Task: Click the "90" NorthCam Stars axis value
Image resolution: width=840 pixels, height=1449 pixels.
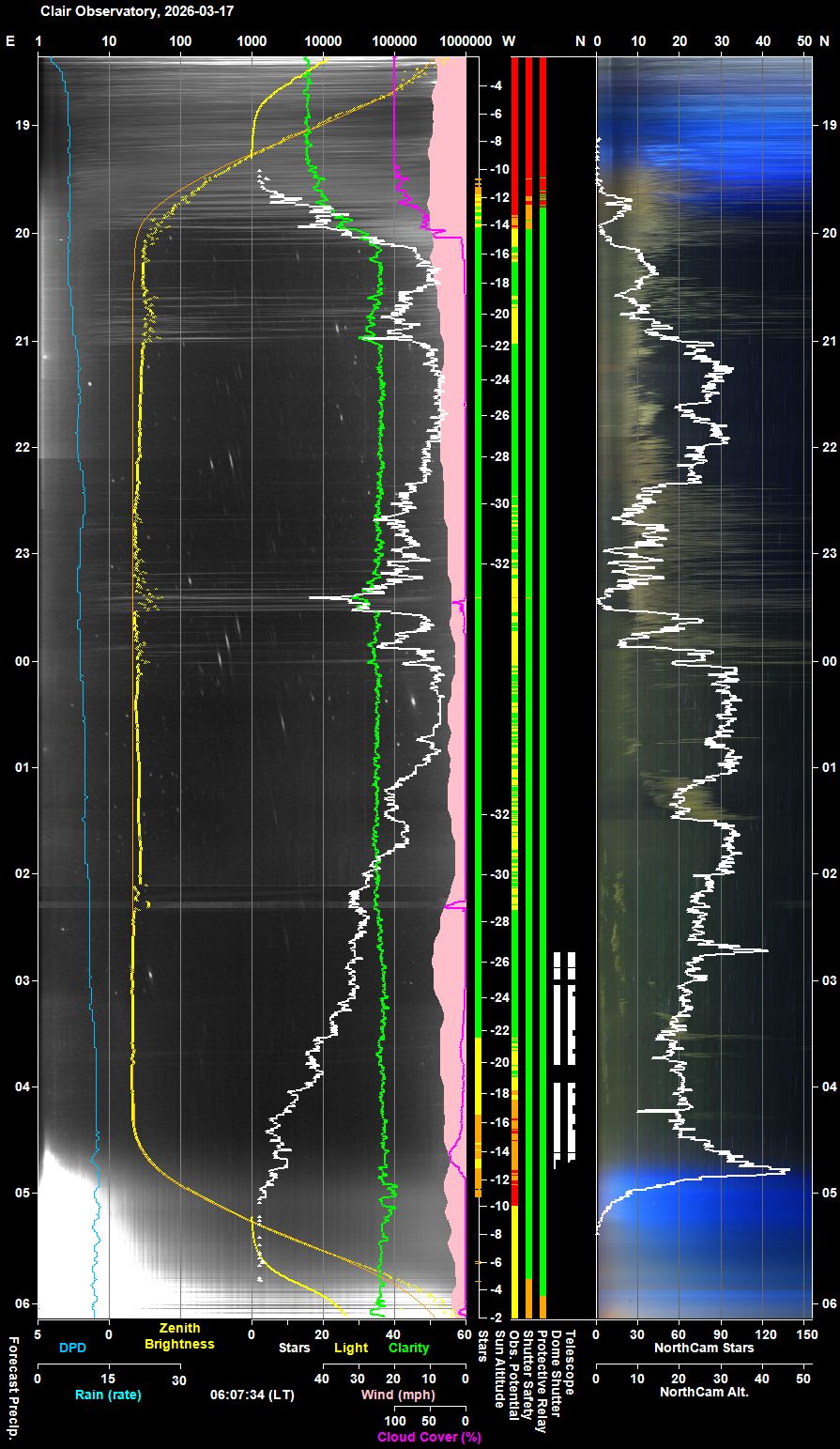Action: point(721,1333)
